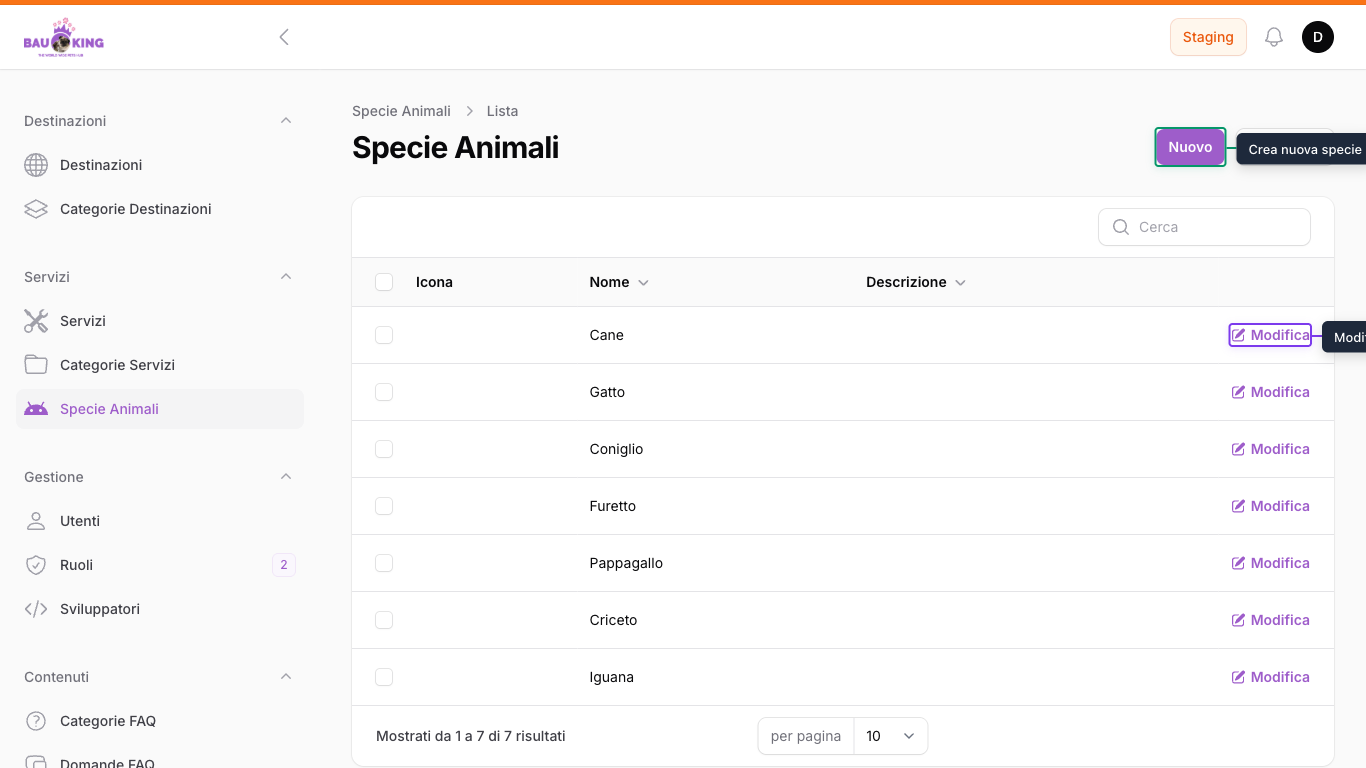Check the checkbox next to Pappagallo
Image resolution: width=1366 pixels, height=768 pixels.
pos(384,563)
